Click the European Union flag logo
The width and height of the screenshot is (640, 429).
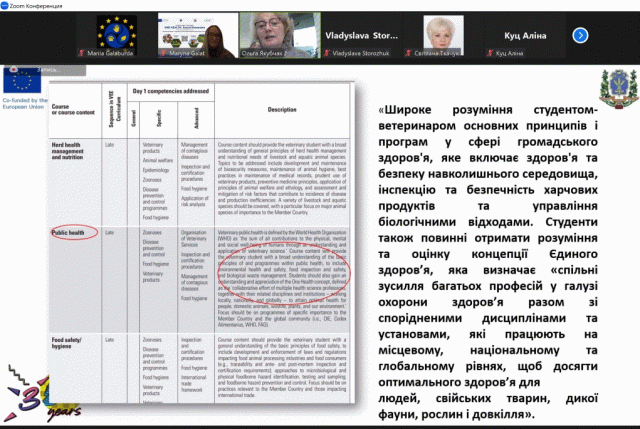(x=22, y=81)
